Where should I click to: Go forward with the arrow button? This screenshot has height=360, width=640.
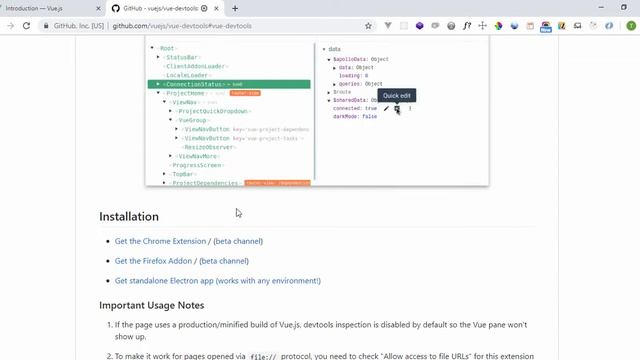click(x=11, y=26)
